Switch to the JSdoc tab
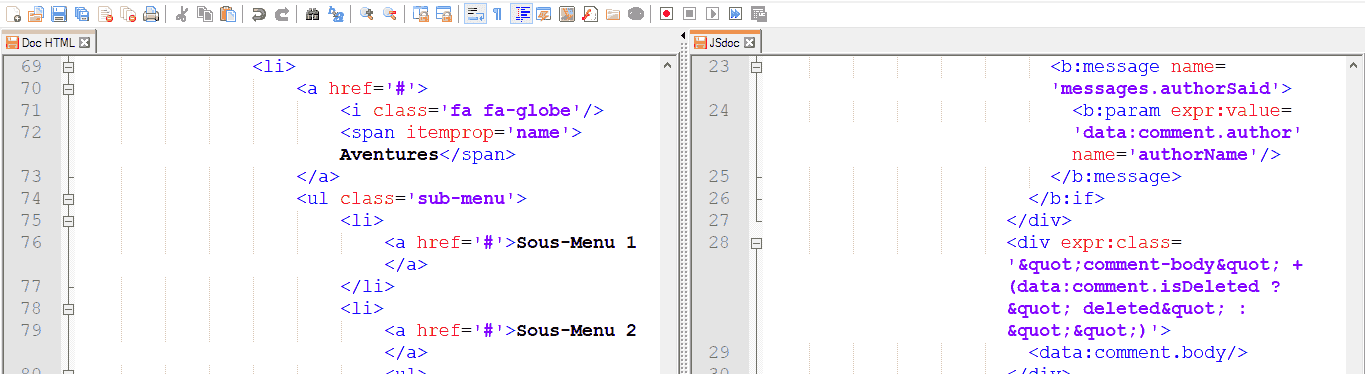Viewport: 1365px width, 374px height. [x=726, y=43]
